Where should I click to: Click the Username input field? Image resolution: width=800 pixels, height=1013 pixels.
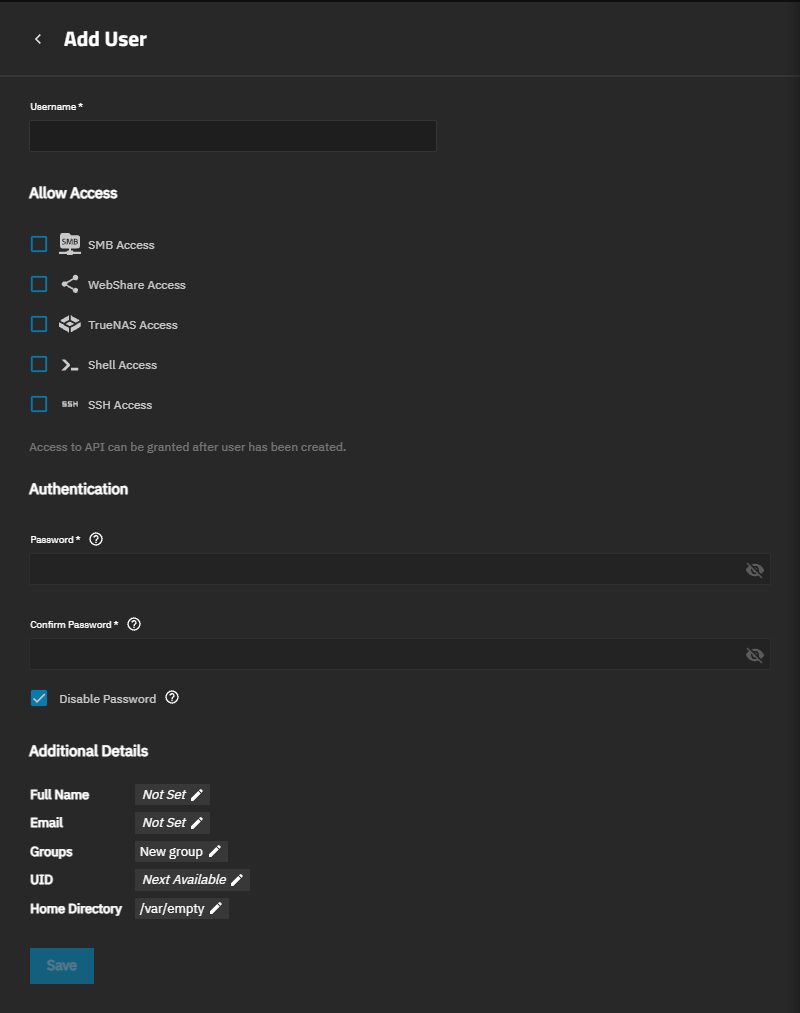coord(233,136)
